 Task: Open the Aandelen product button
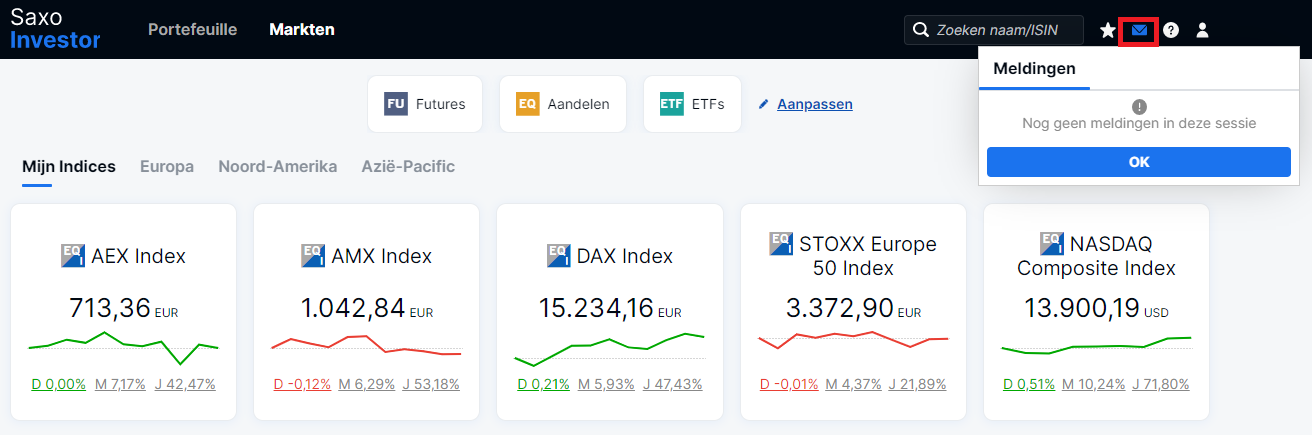563,104
